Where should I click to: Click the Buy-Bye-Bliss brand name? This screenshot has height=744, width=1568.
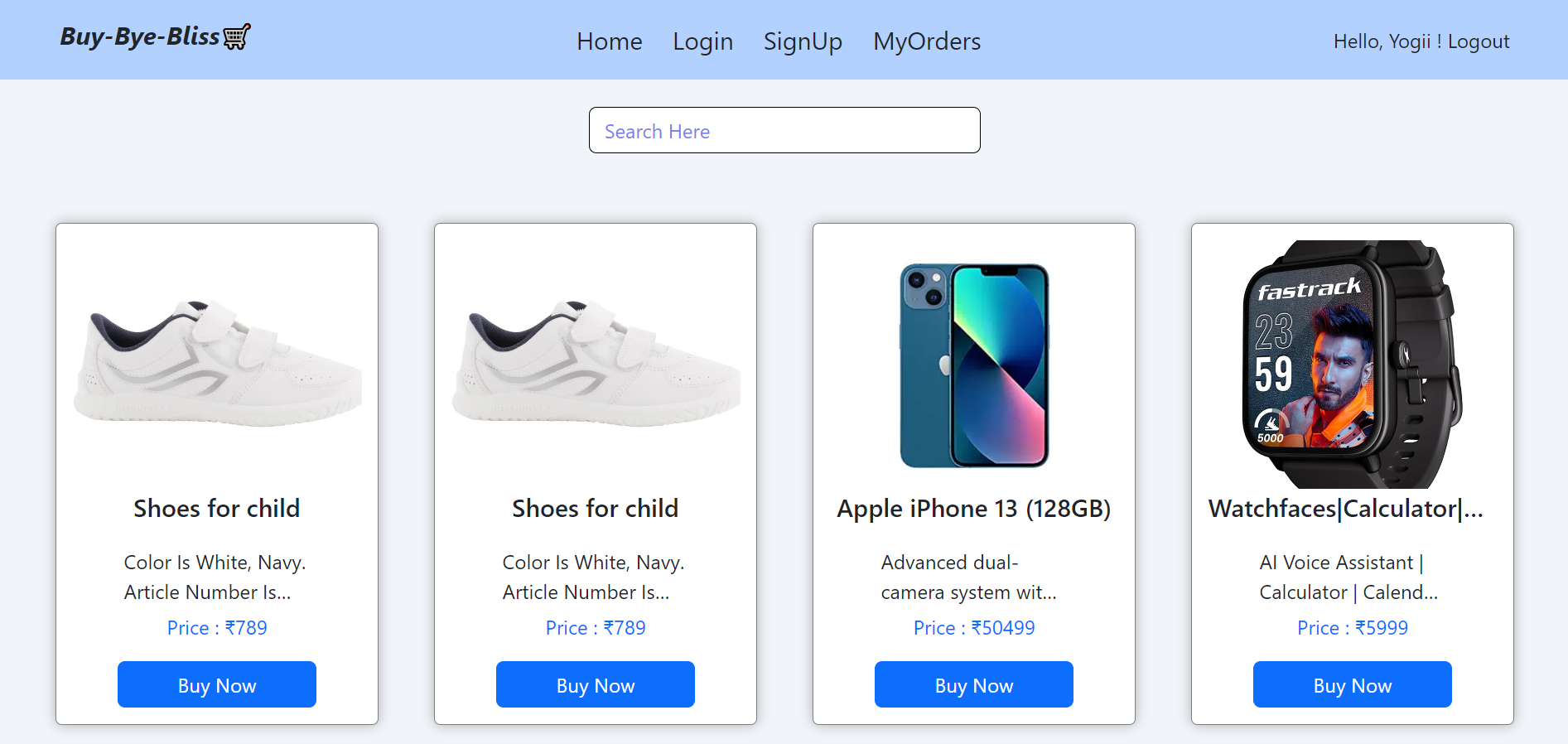pos(139,36)
